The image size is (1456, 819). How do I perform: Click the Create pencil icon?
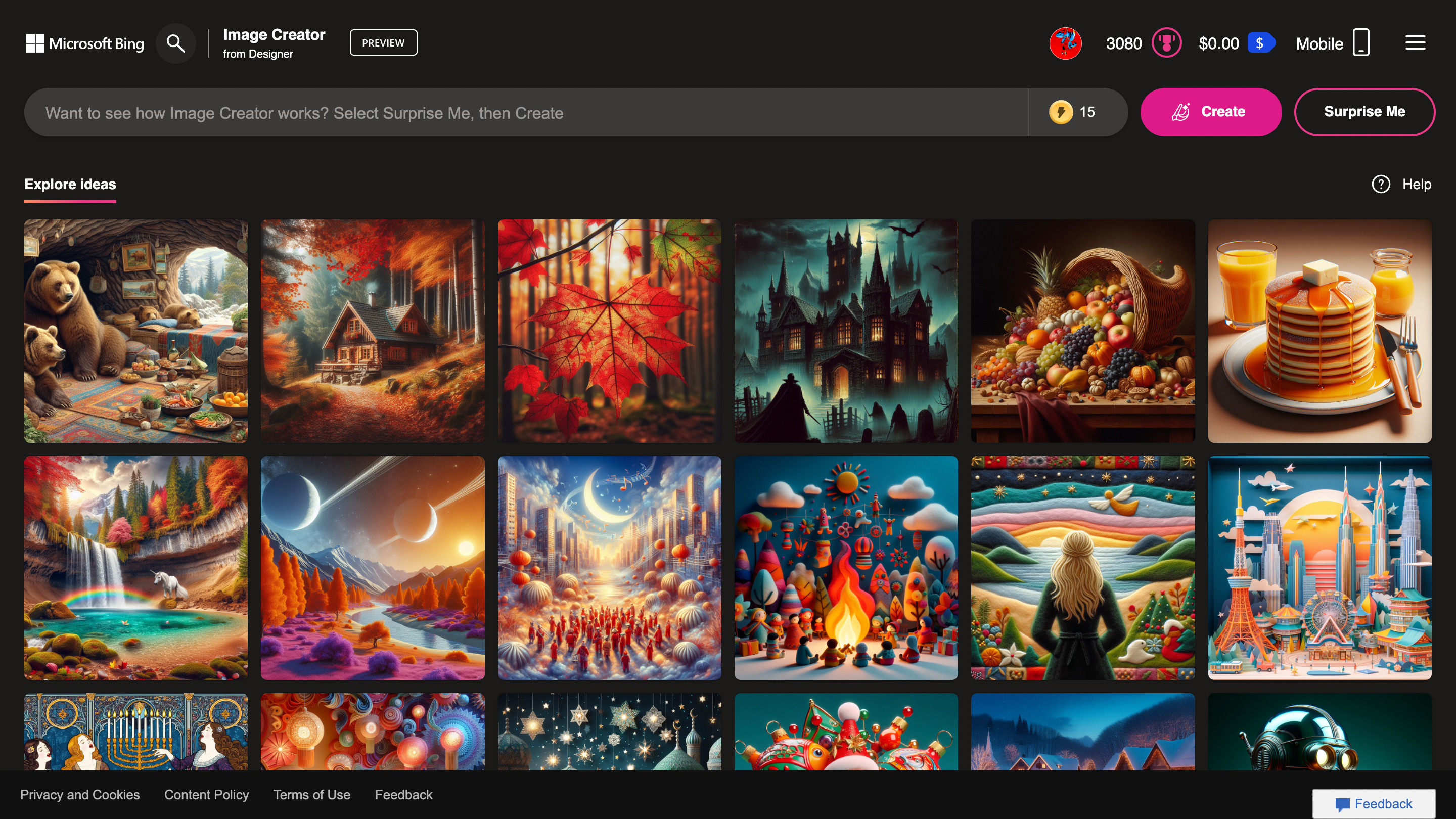(1182, 111)
